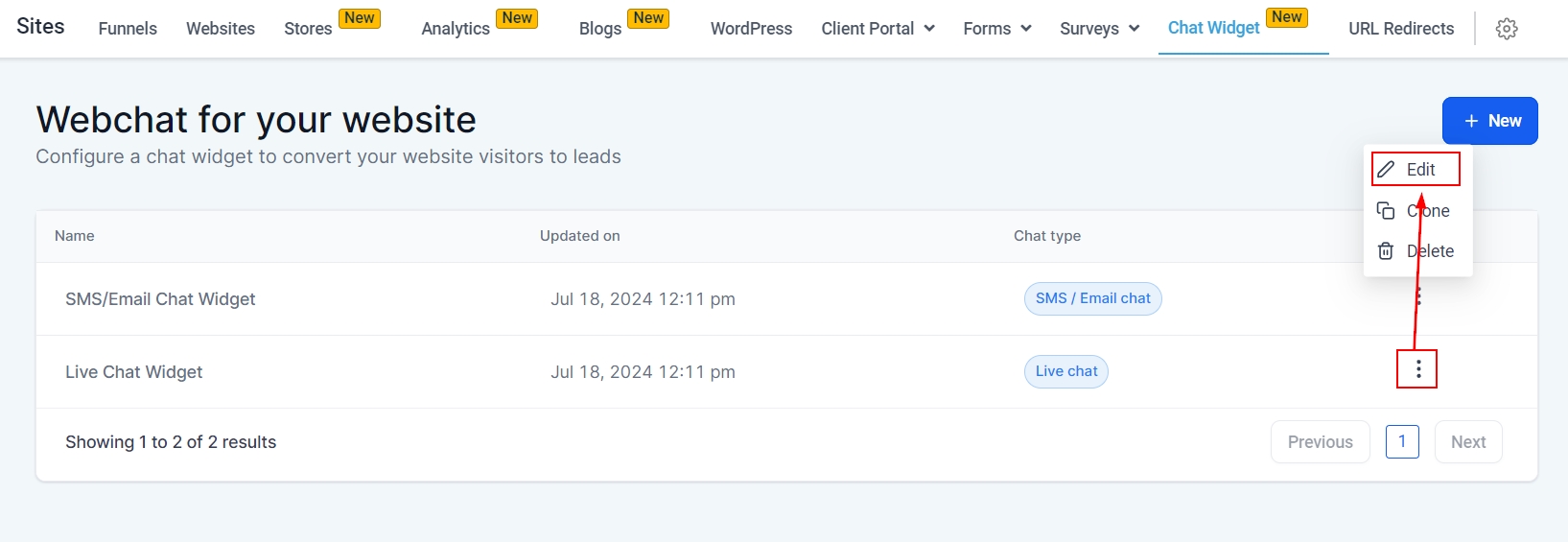Viewport: 1568px width, 542px height.
Task: Switch to the Websites tab
Action: pos(221,29)
